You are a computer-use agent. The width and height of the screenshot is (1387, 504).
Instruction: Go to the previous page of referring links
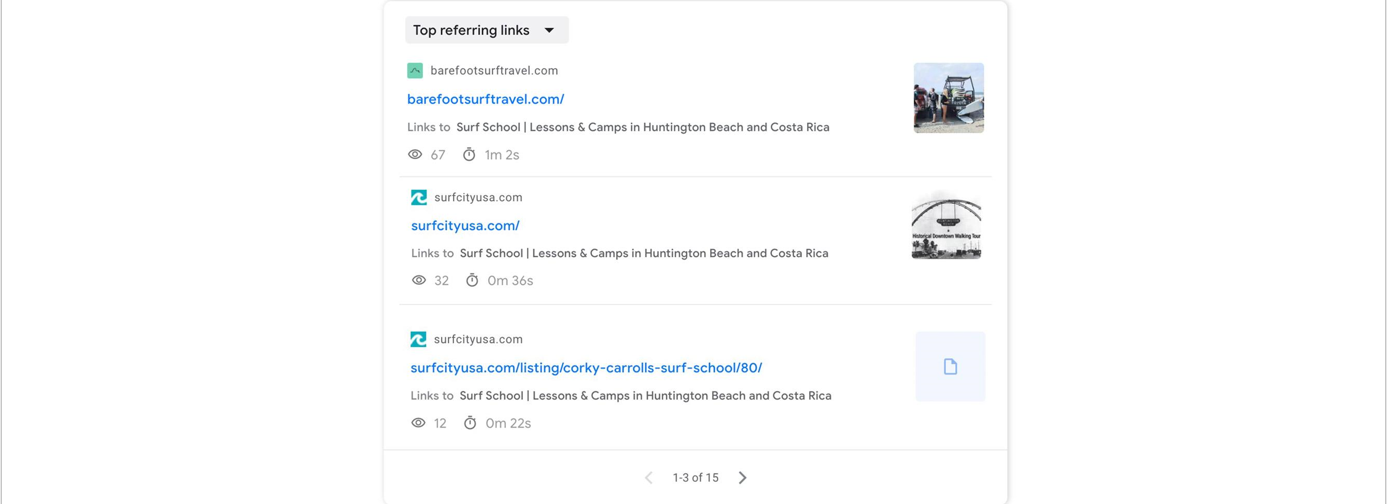[x=649, y=478]
